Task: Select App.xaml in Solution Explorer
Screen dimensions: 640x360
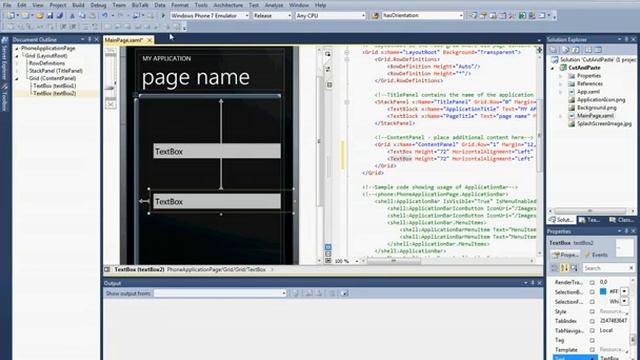Action: (x=588, y=92)
